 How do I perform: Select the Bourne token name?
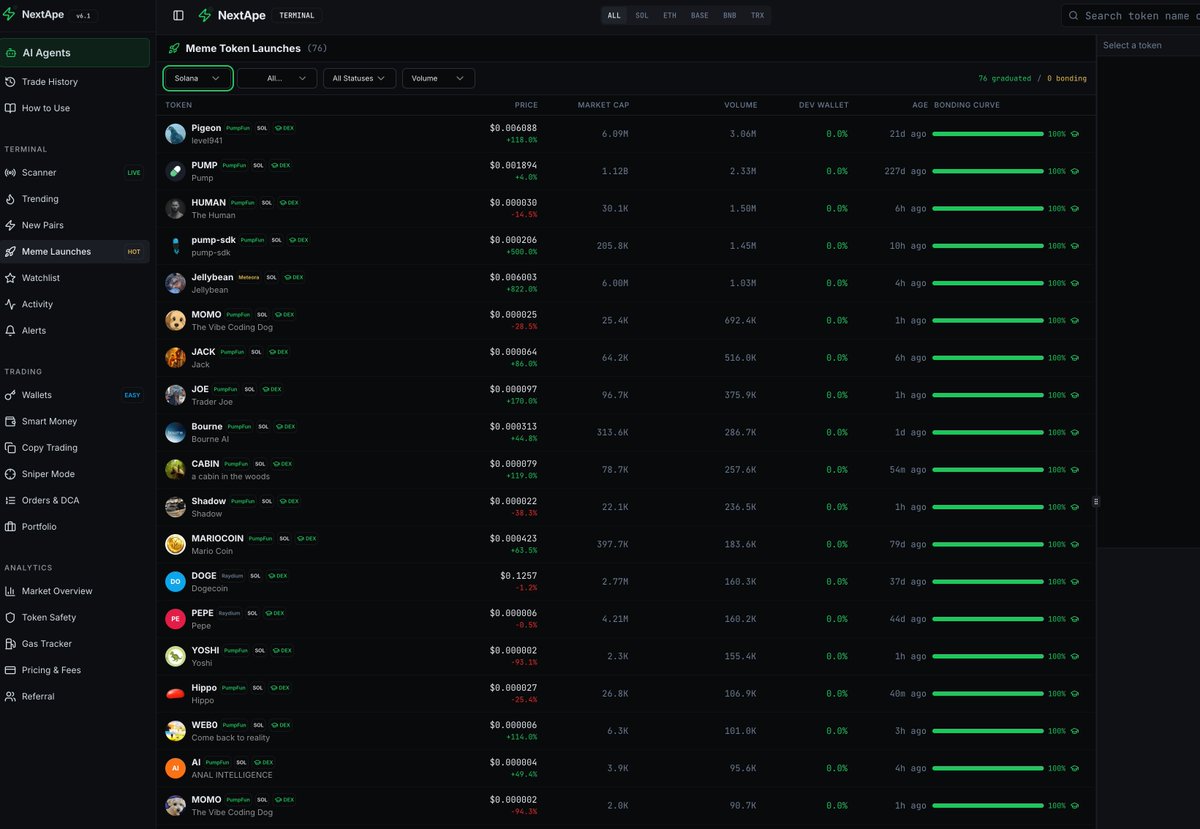pos(207,426)
